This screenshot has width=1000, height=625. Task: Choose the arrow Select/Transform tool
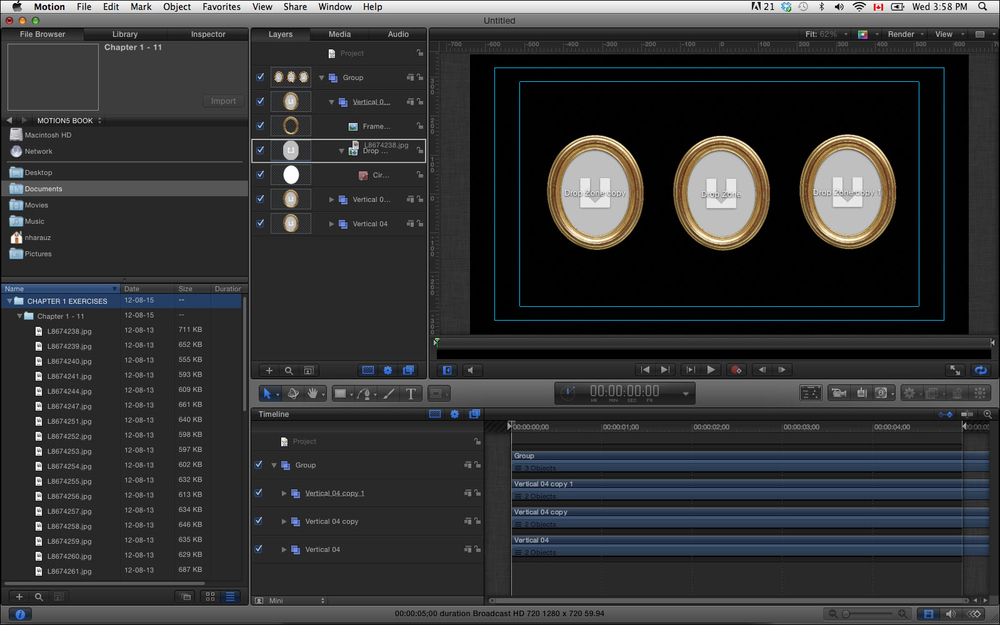coord(267,394)
